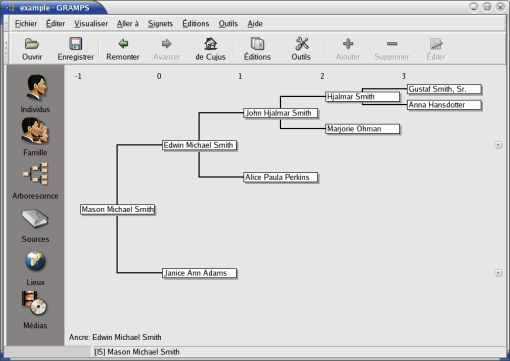Select the Arborescence pedigree view
The width and height of the screenshot is (510, 361).
click(35, 181)
